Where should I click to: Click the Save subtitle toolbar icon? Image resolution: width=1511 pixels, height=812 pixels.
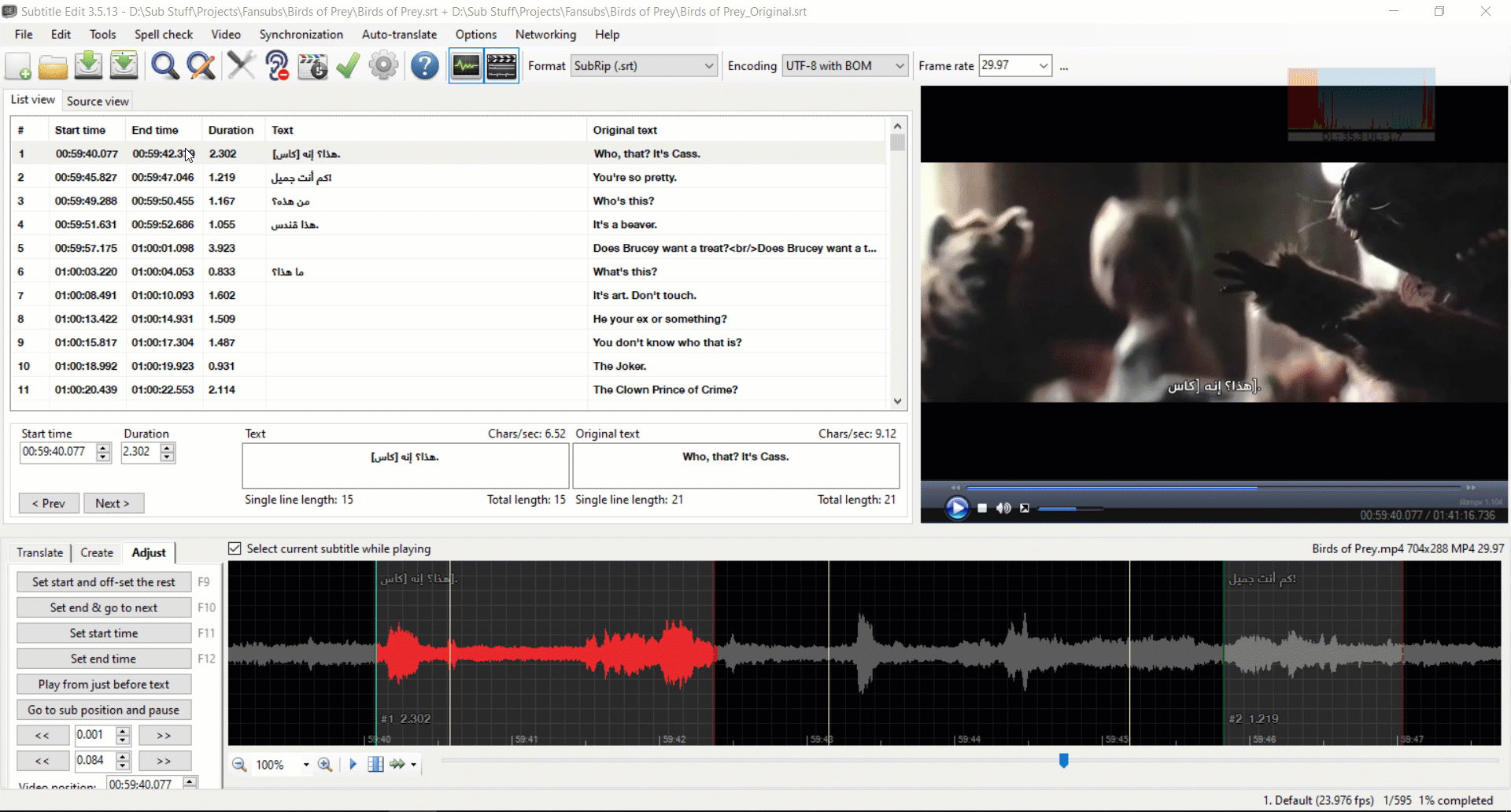click(88, 66)
